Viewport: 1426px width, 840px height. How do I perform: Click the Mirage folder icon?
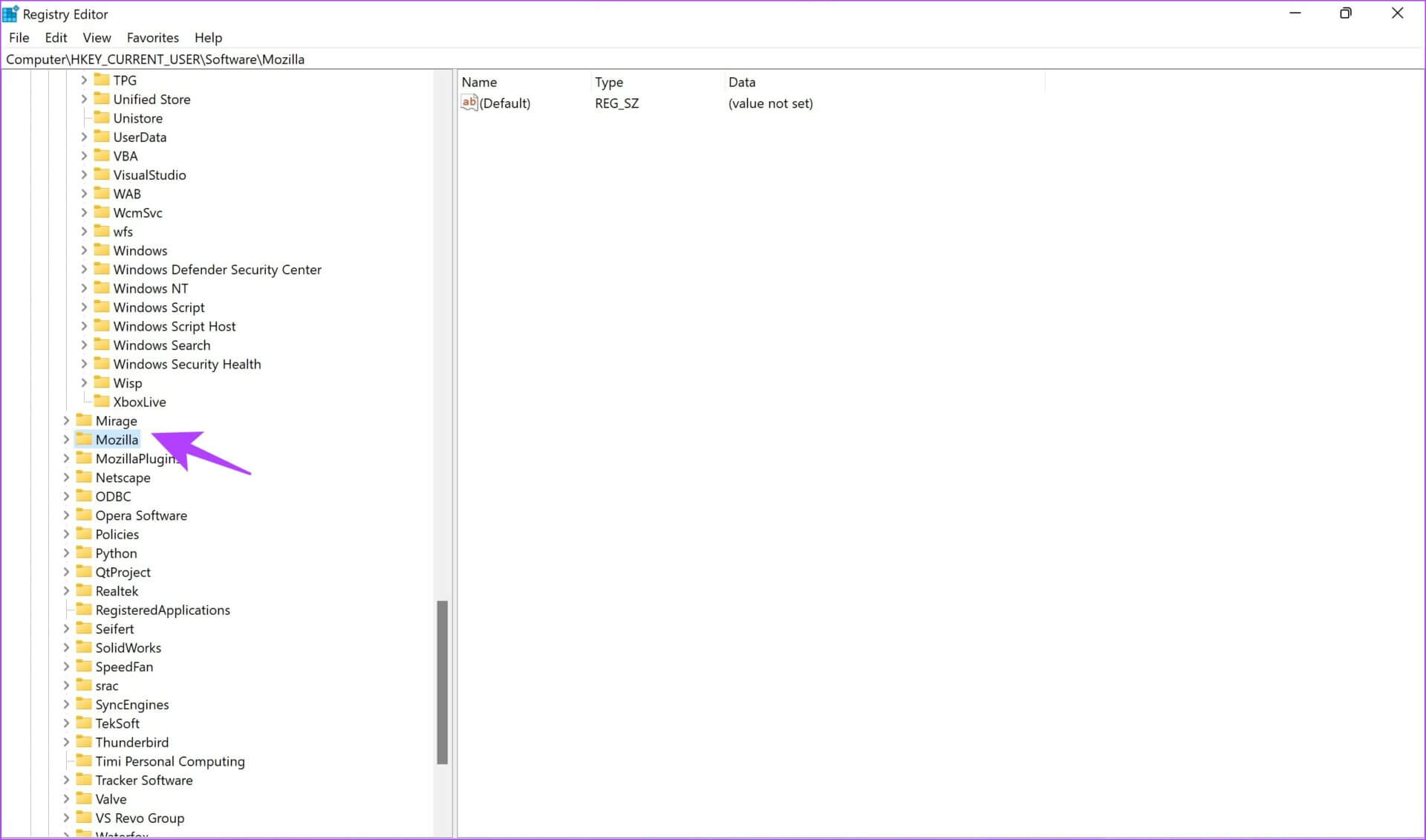click(84, 420)
